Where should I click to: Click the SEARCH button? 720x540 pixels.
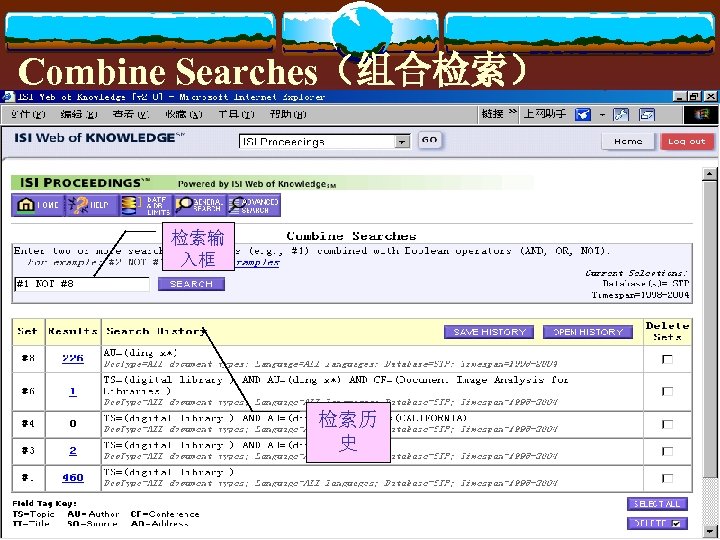coord(191,284)
